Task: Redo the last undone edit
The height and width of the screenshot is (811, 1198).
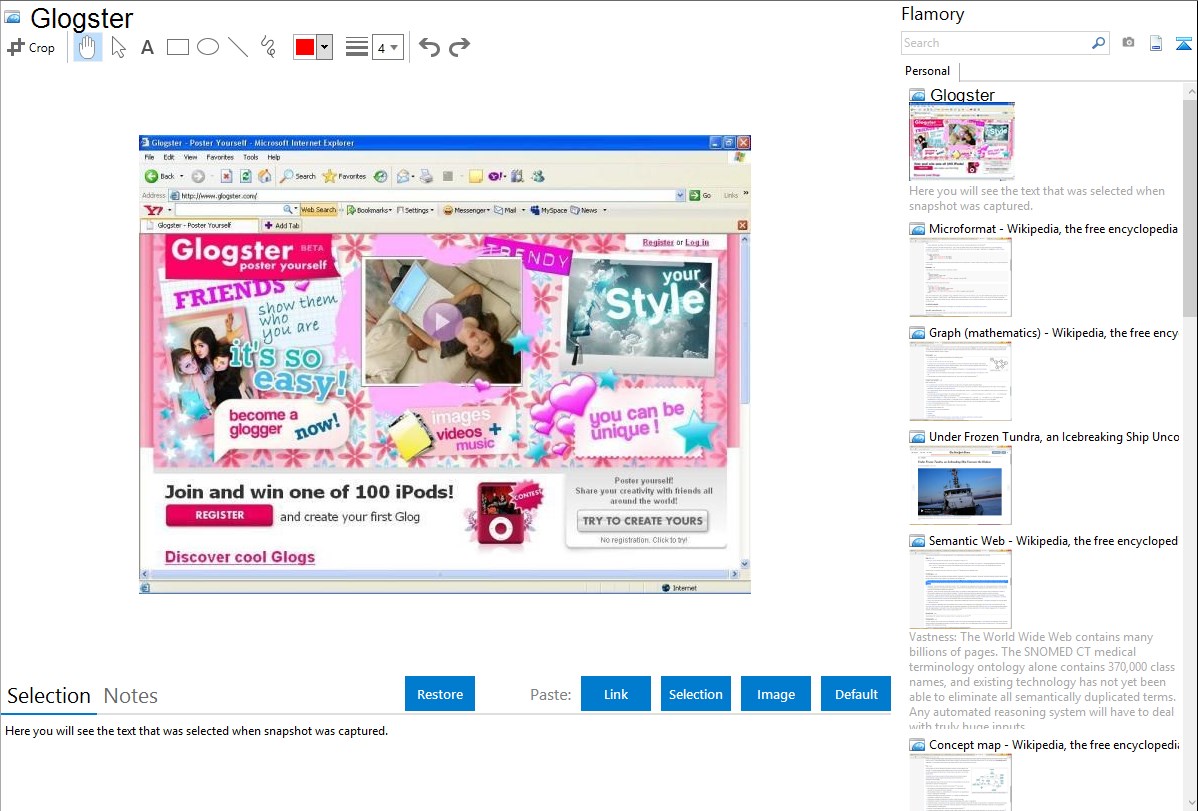Action: [459, 47]
